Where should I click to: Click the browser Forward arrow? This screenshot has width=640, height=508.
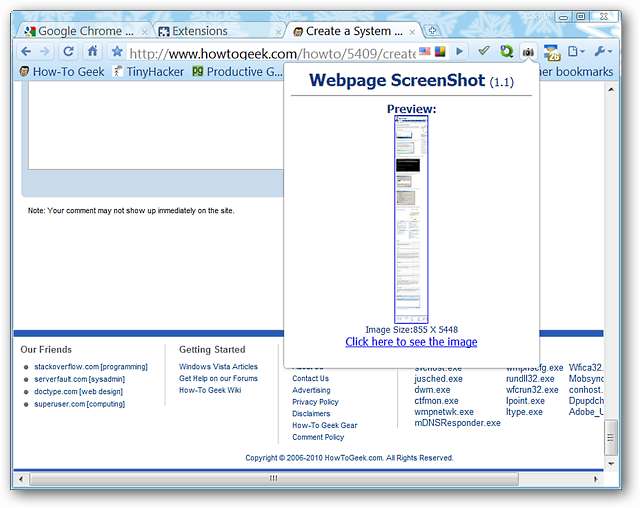tap(45, 51)
